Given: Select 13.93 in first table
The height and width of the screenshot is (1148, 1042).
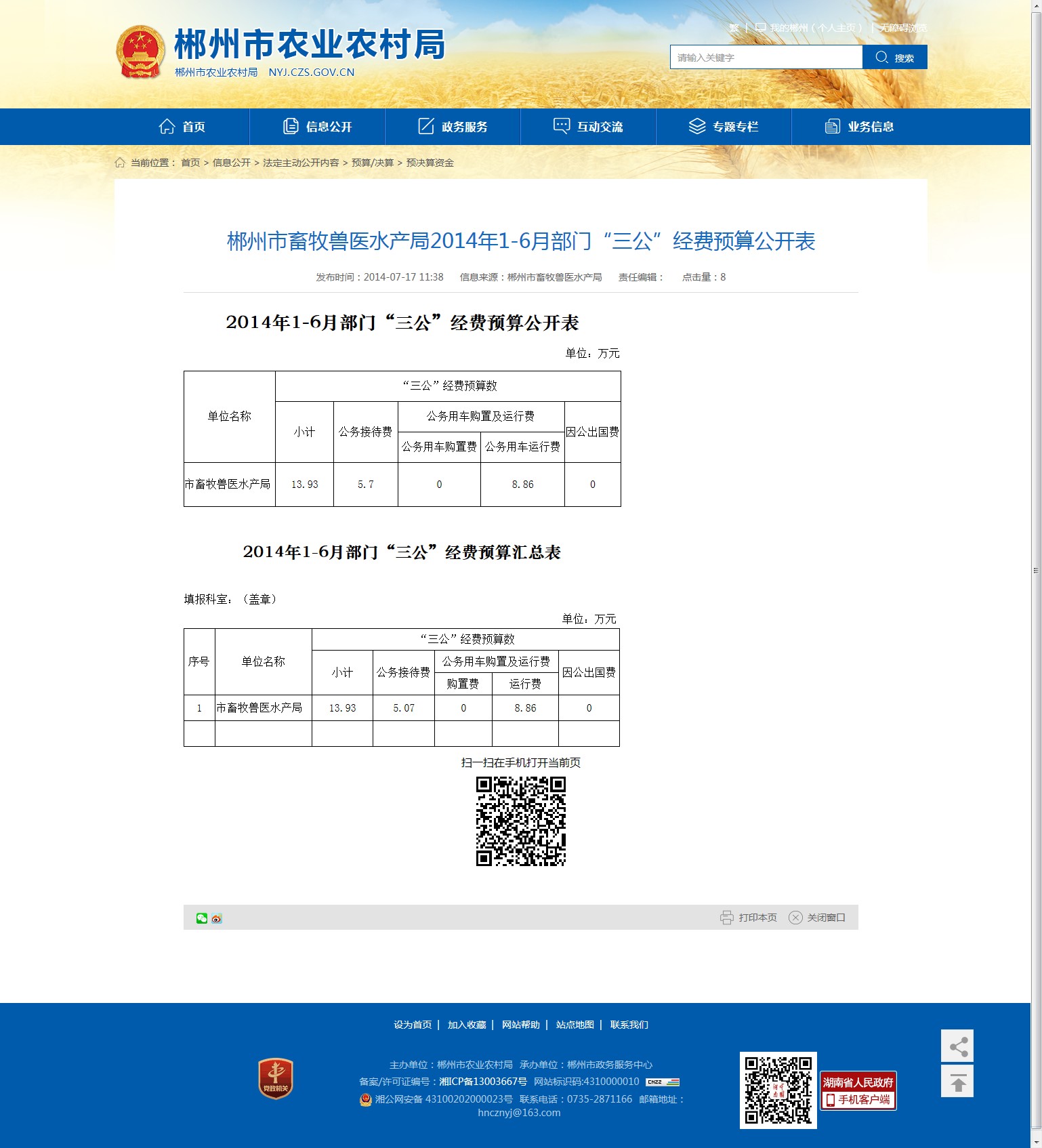Looking at the screenshot, I should point(305,485).
